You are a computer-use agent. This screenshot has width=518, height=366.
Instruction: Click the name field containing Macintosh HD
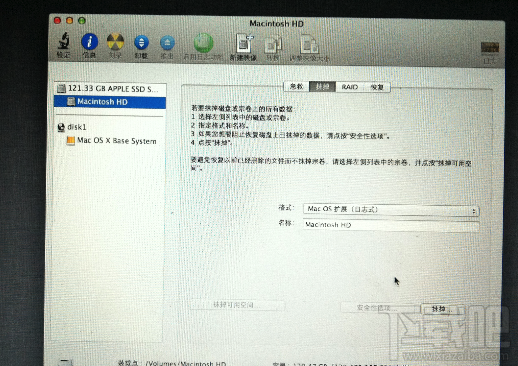pyautogui.click(x=391, y=225)
